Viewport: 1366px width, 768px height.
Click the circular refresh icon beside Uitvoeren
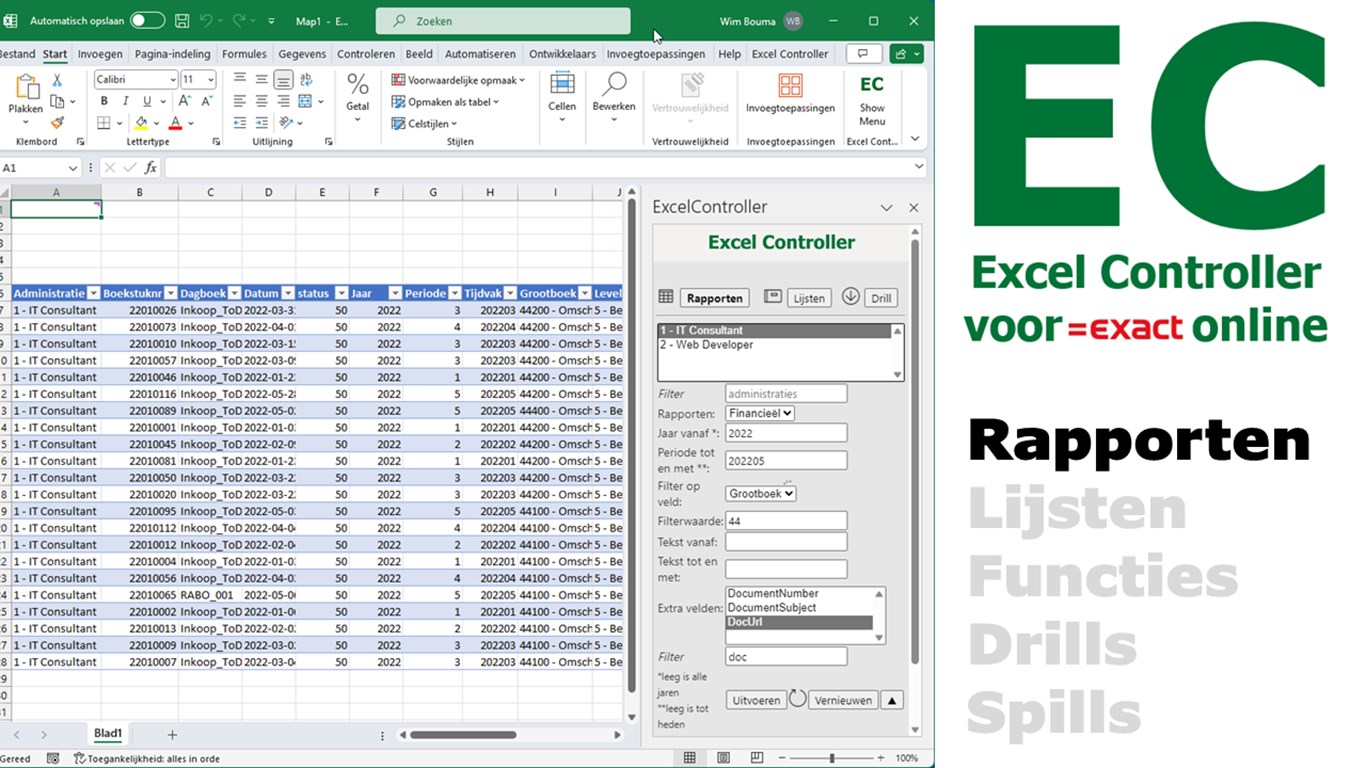(797, 698)
